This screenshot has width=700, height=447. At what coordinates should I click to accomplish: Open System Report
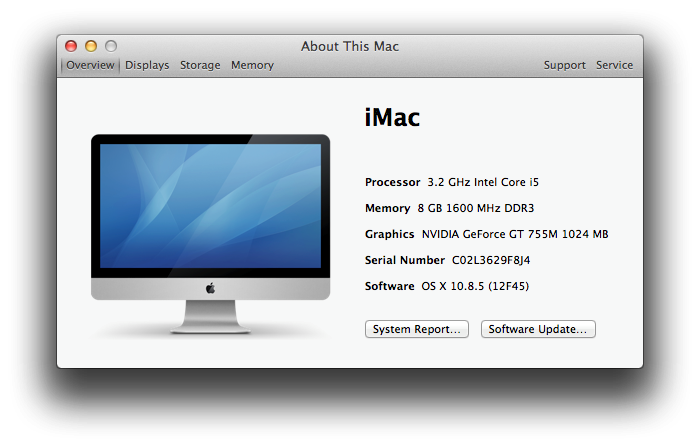click(416, 329)
